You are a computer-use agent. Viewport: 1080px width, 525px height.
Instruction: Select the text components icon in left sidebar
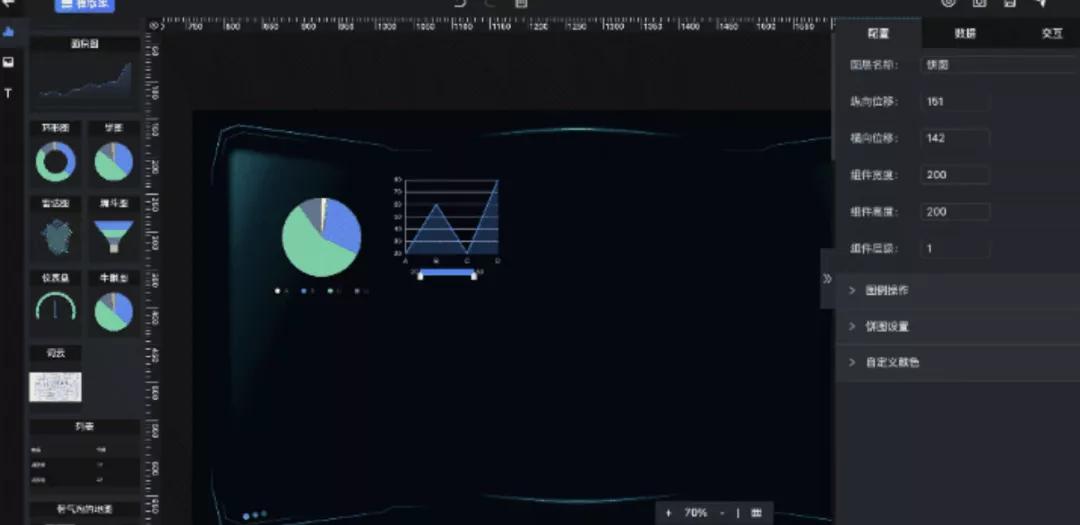point(9,93)
